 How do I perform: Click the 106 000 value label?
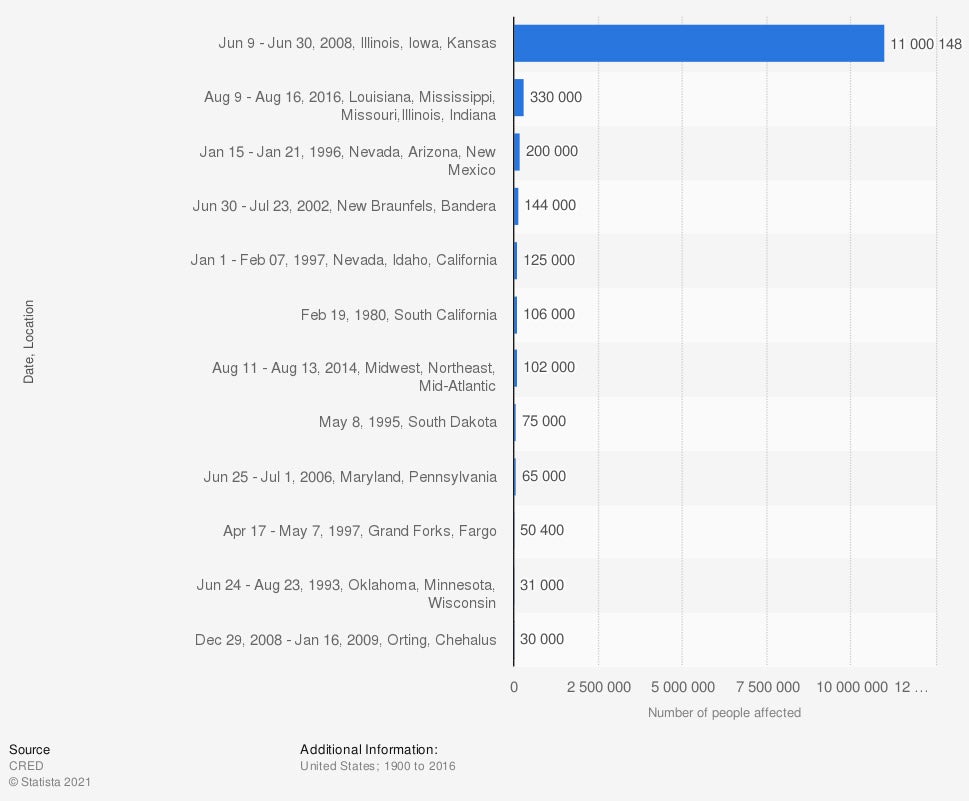pyautogui.click(x=549, y=314)
